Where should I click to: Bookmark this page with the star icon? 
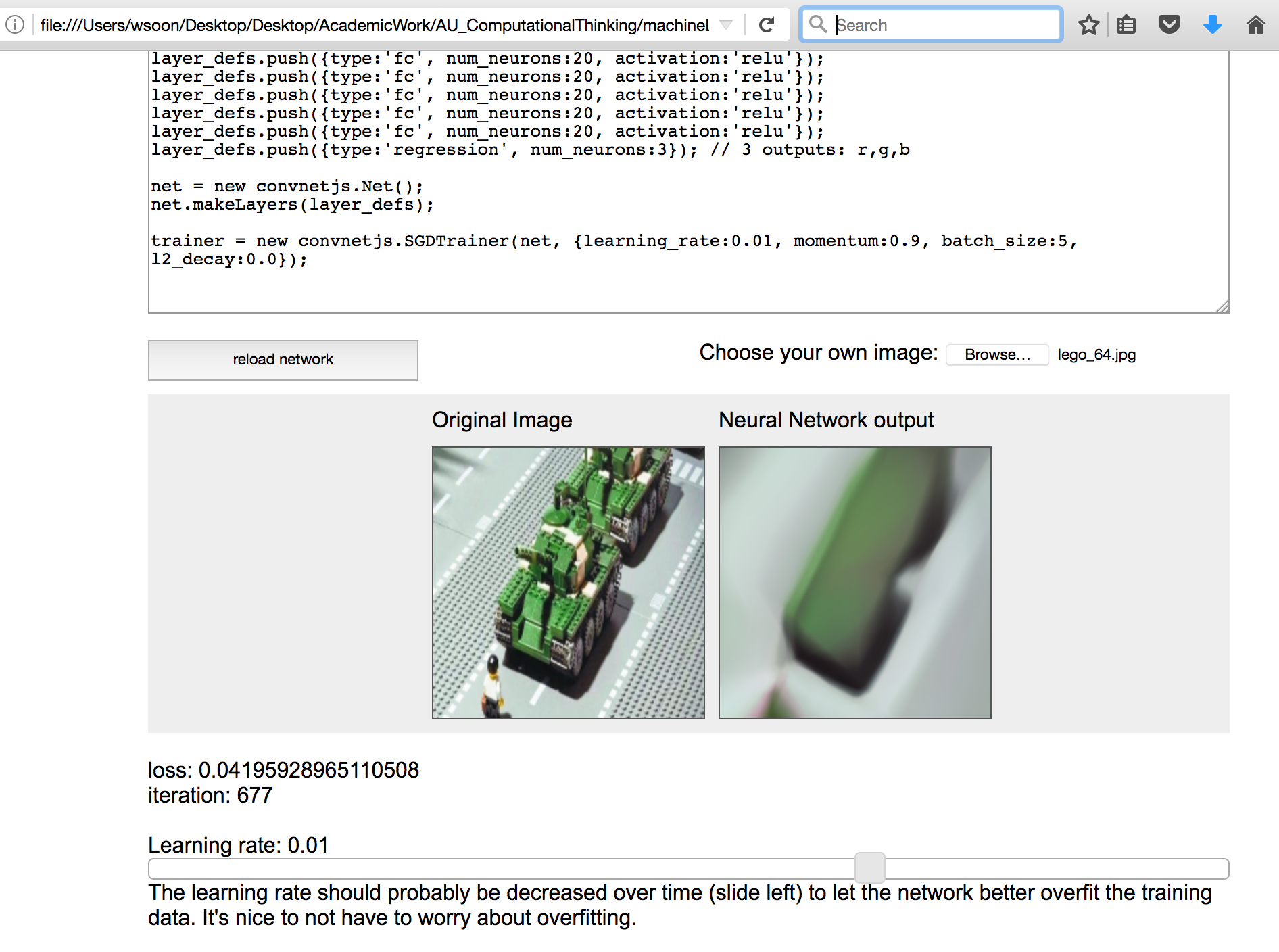(1088, 25)
